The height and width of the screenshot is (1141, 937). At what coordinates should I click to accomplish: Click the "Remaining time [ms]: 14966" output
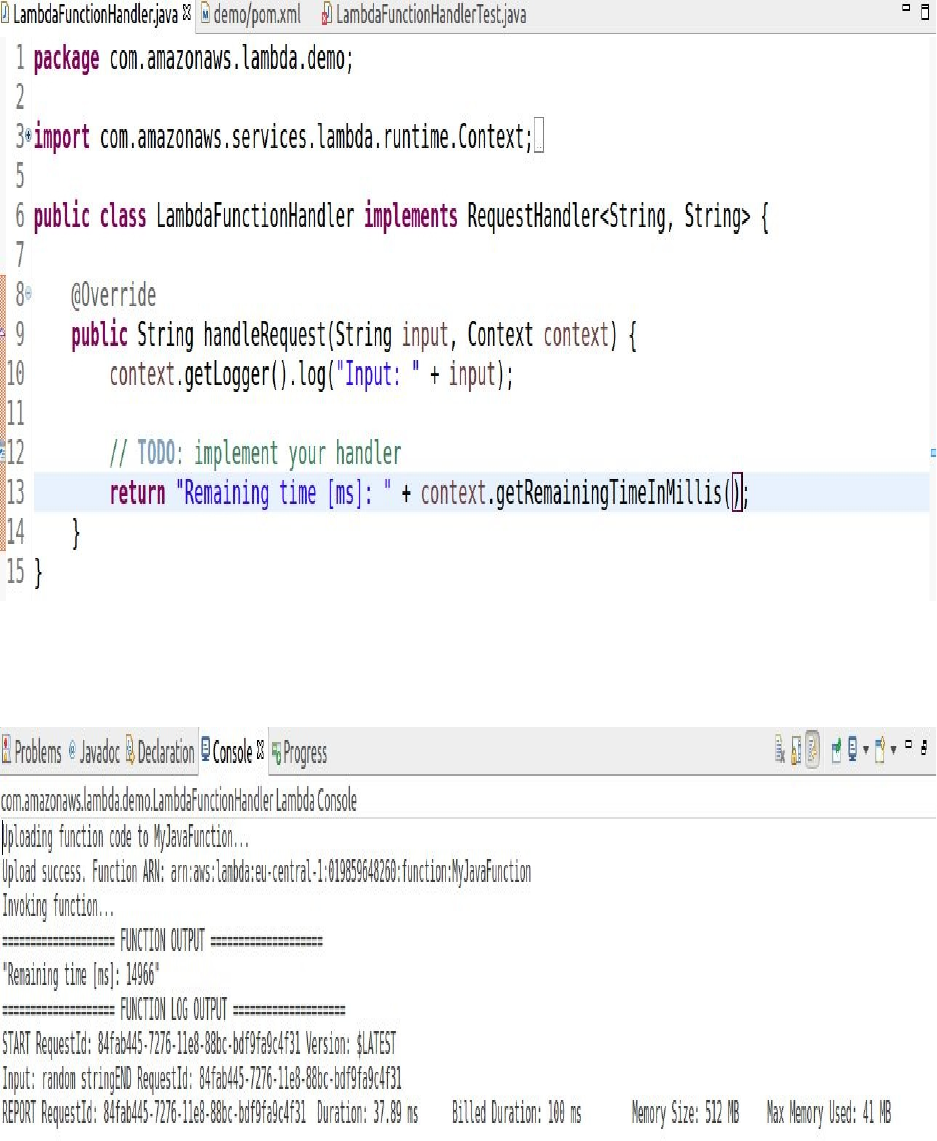81,974
